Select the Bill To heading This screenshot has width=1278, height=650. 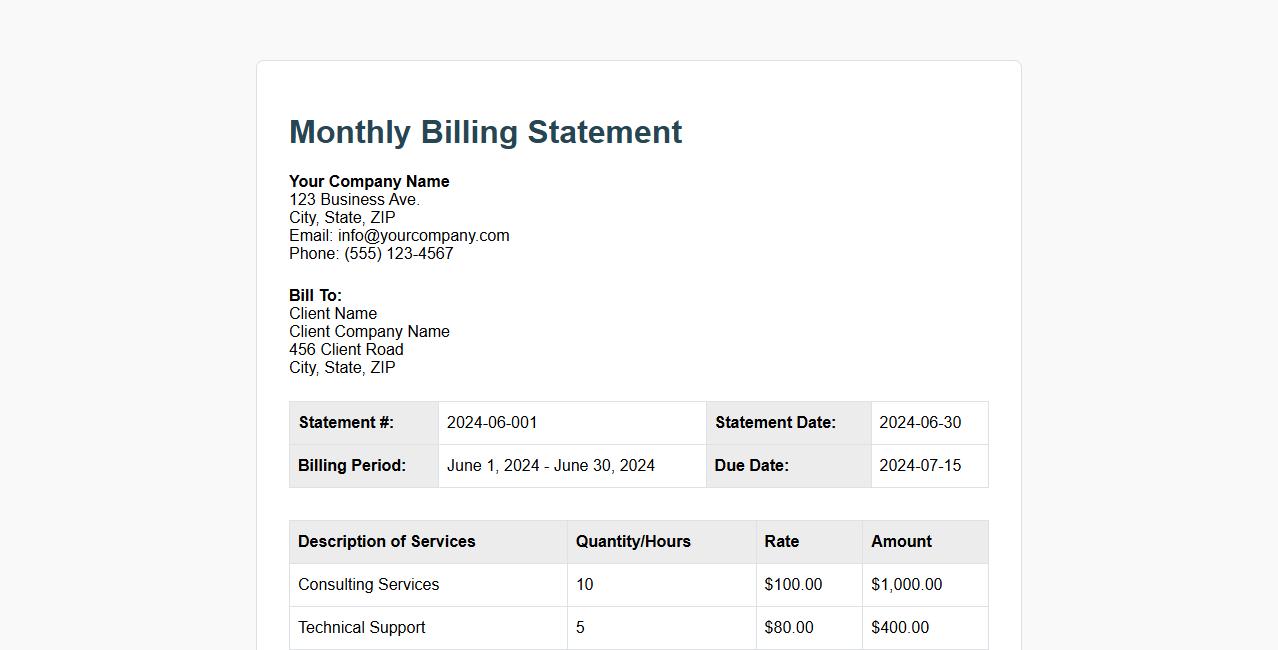[x=315, y=295]
